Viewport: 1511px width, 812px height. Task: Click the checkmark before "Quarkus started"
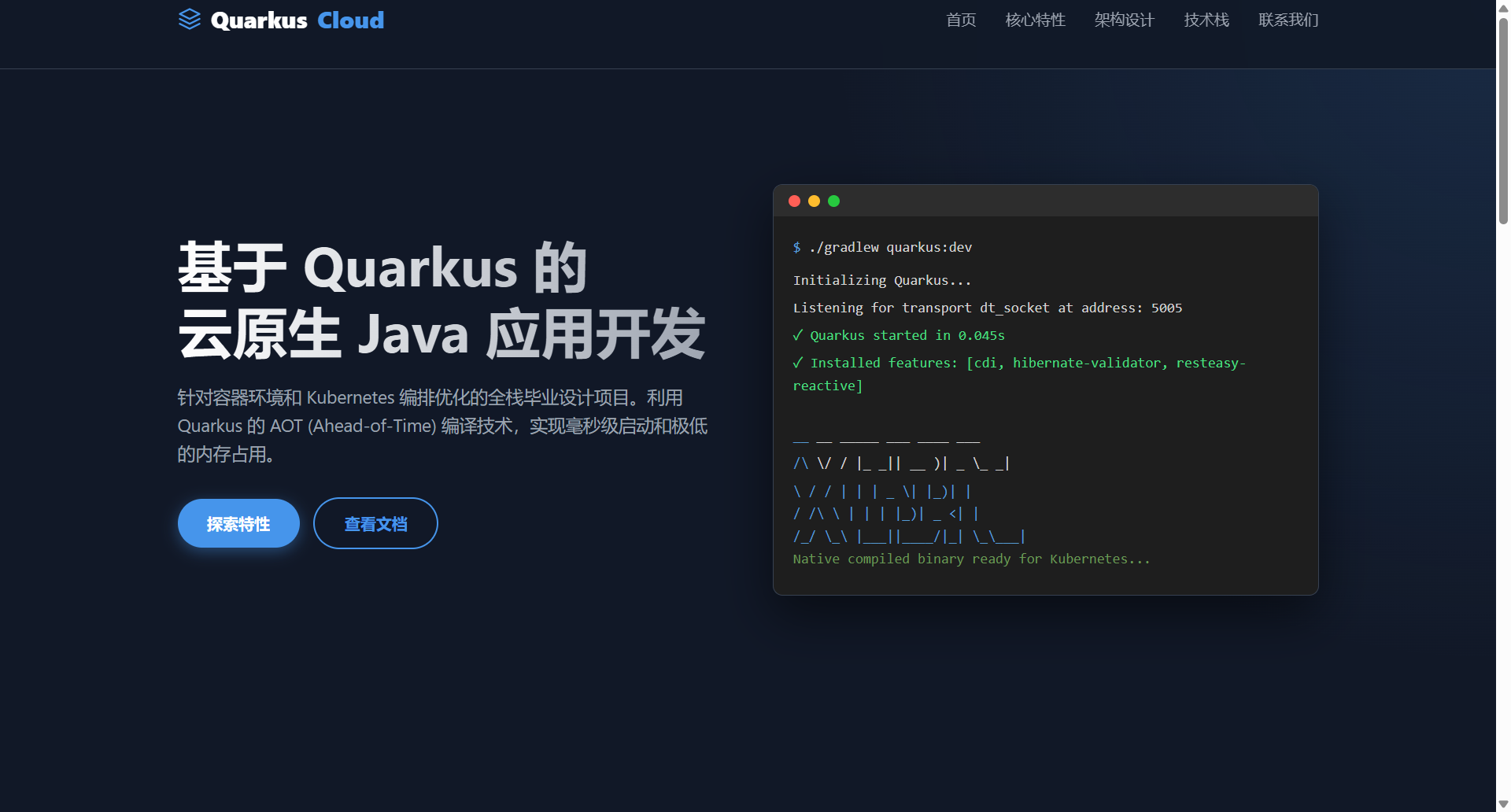pyautogui.click(x=798, y=335)
